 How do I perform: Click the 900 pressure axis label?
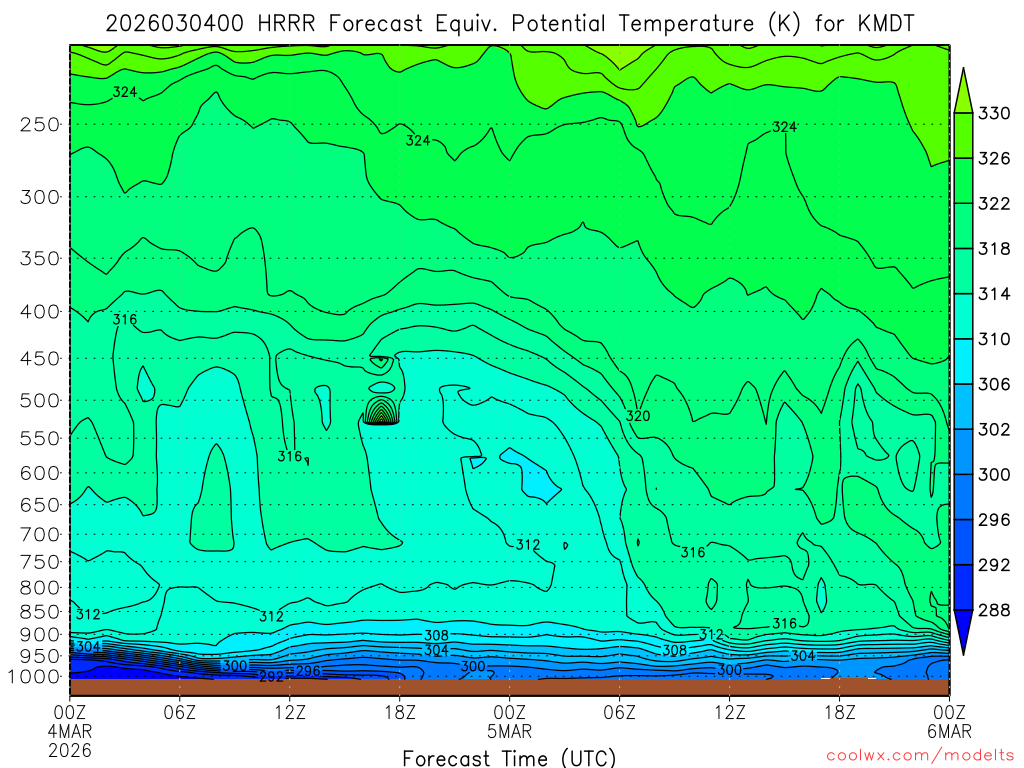pos(40,635)
